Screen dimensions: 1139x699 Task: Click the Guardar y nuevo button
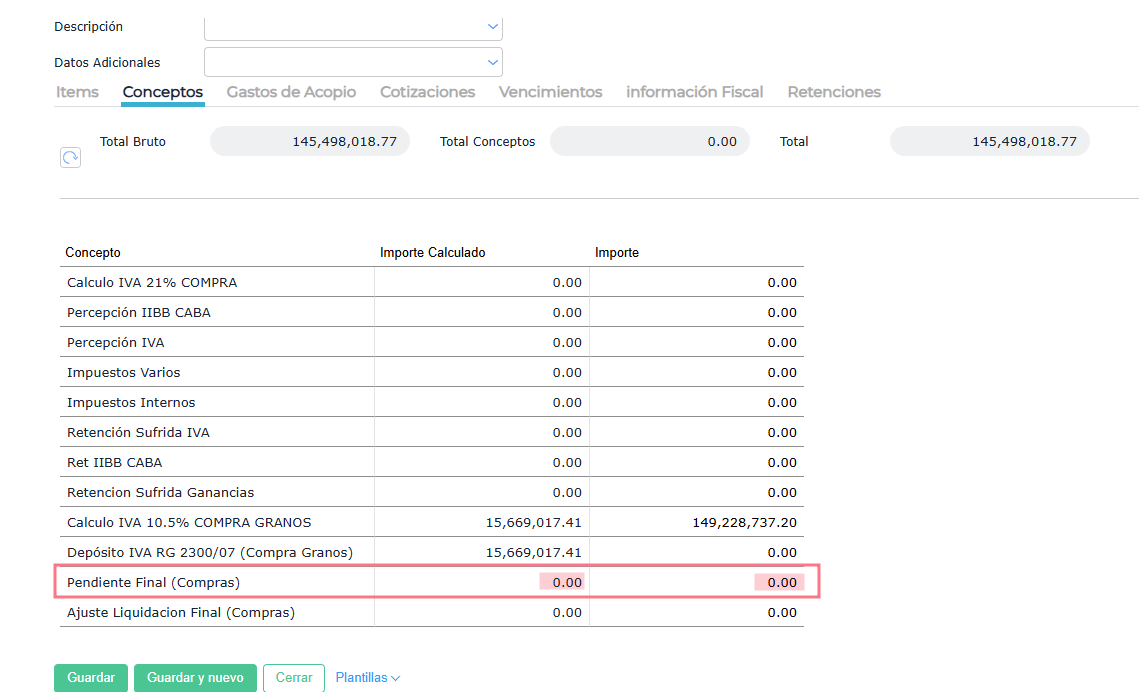point(195,678)
